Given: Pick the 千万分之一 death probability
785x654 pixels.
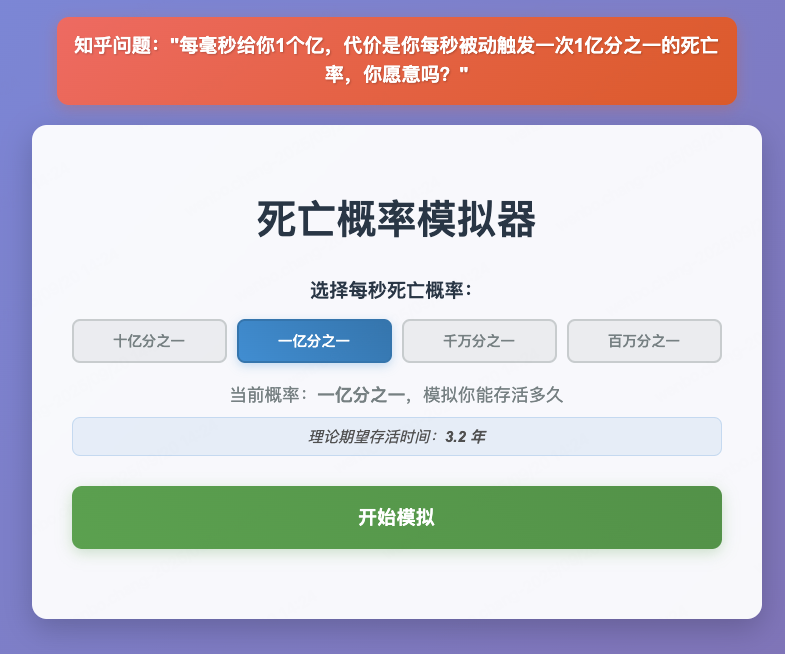Looking at the screenshot, I should 479,341.
